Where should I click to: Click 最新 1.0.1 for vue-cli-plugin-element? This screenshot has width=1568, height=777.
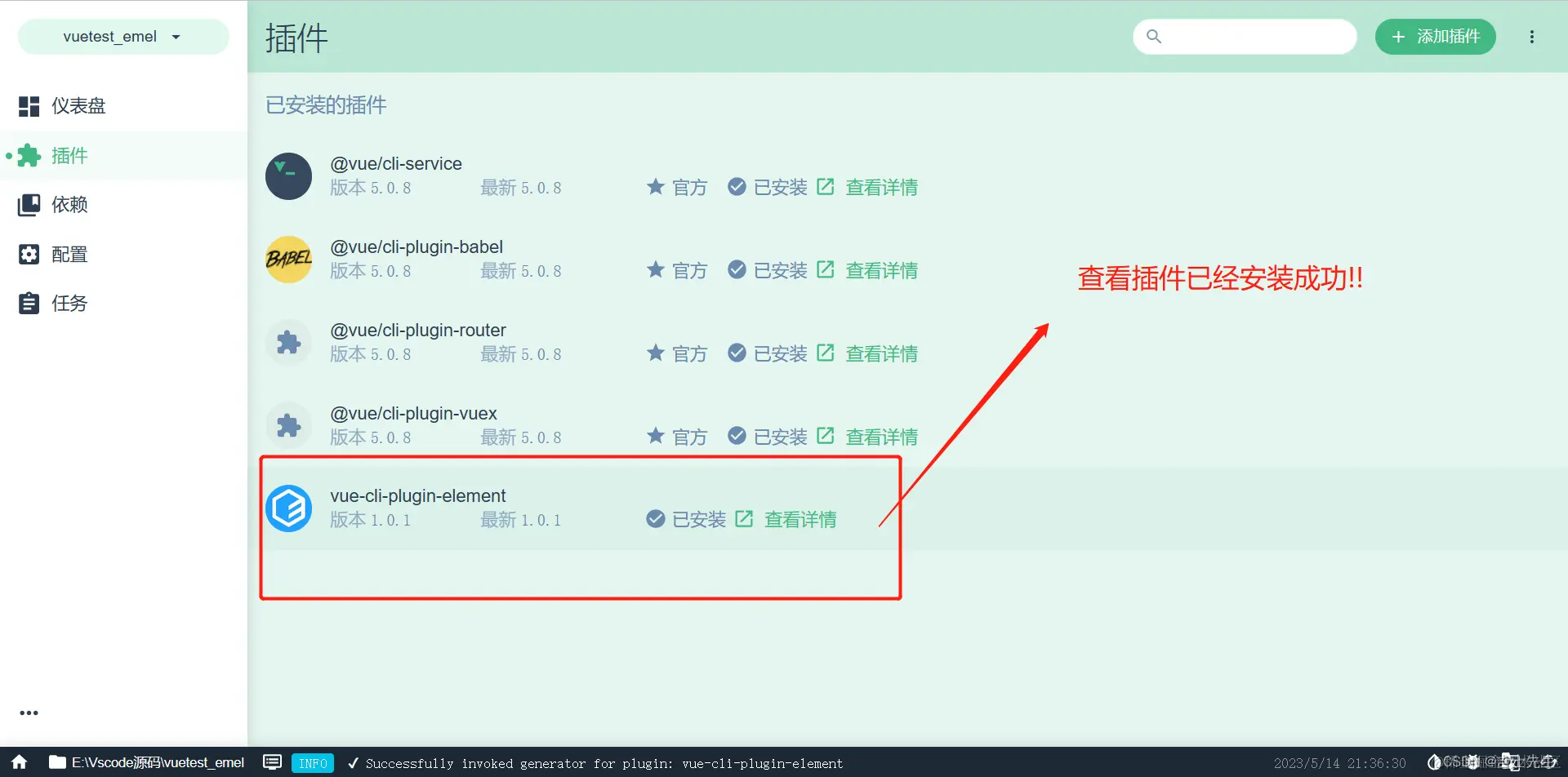(521, 520)
